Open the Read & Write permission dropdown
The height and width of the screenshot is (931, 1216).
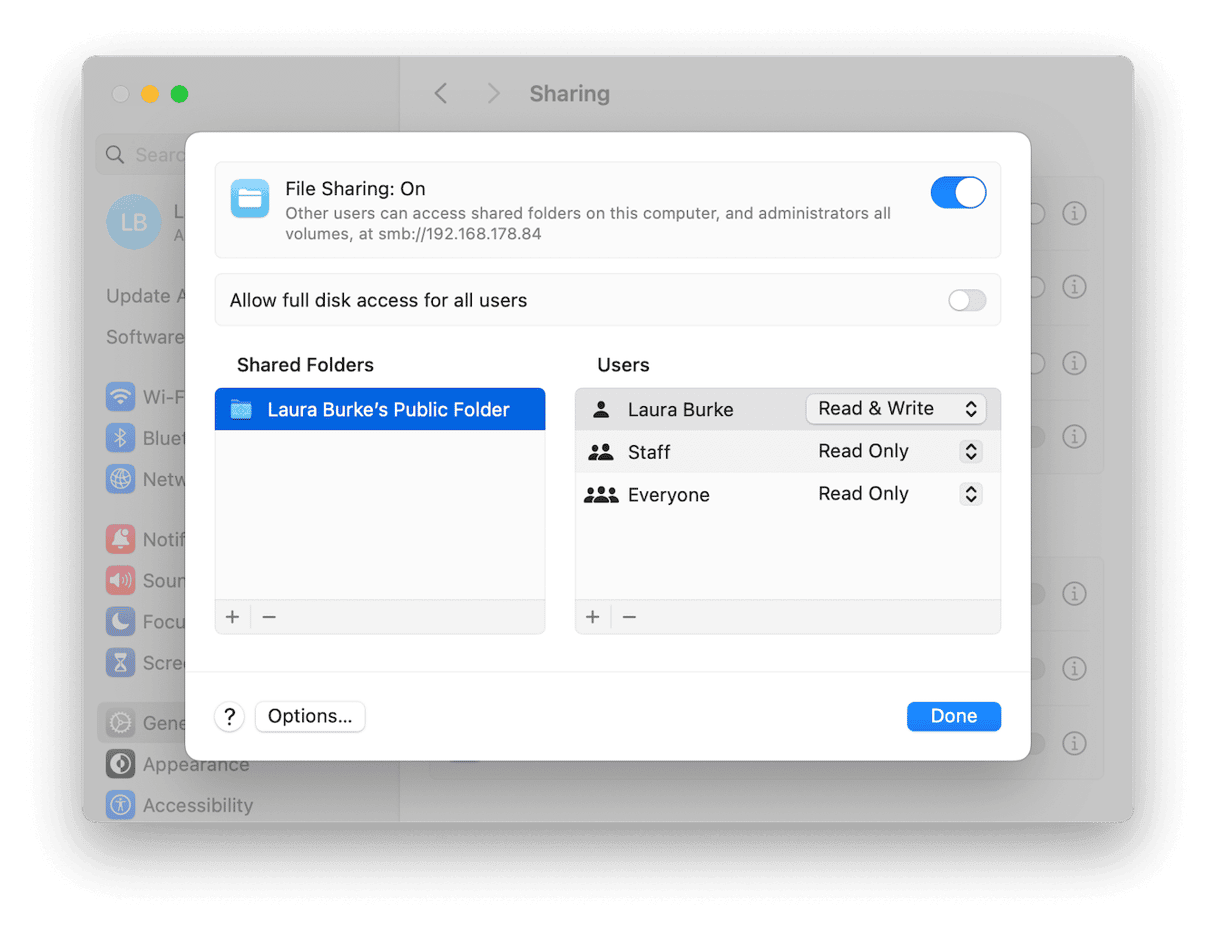click(895, 408)
